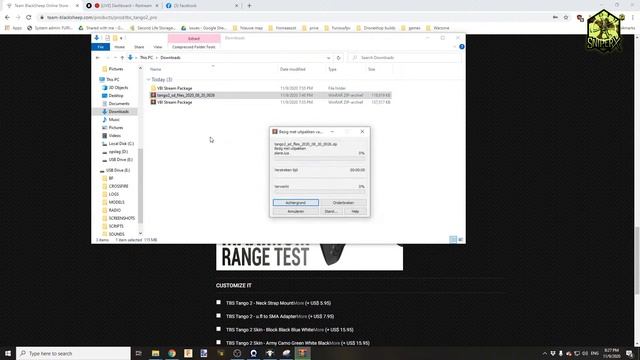
Task: Open a new Chrome tab
Action: coord(249,6)
